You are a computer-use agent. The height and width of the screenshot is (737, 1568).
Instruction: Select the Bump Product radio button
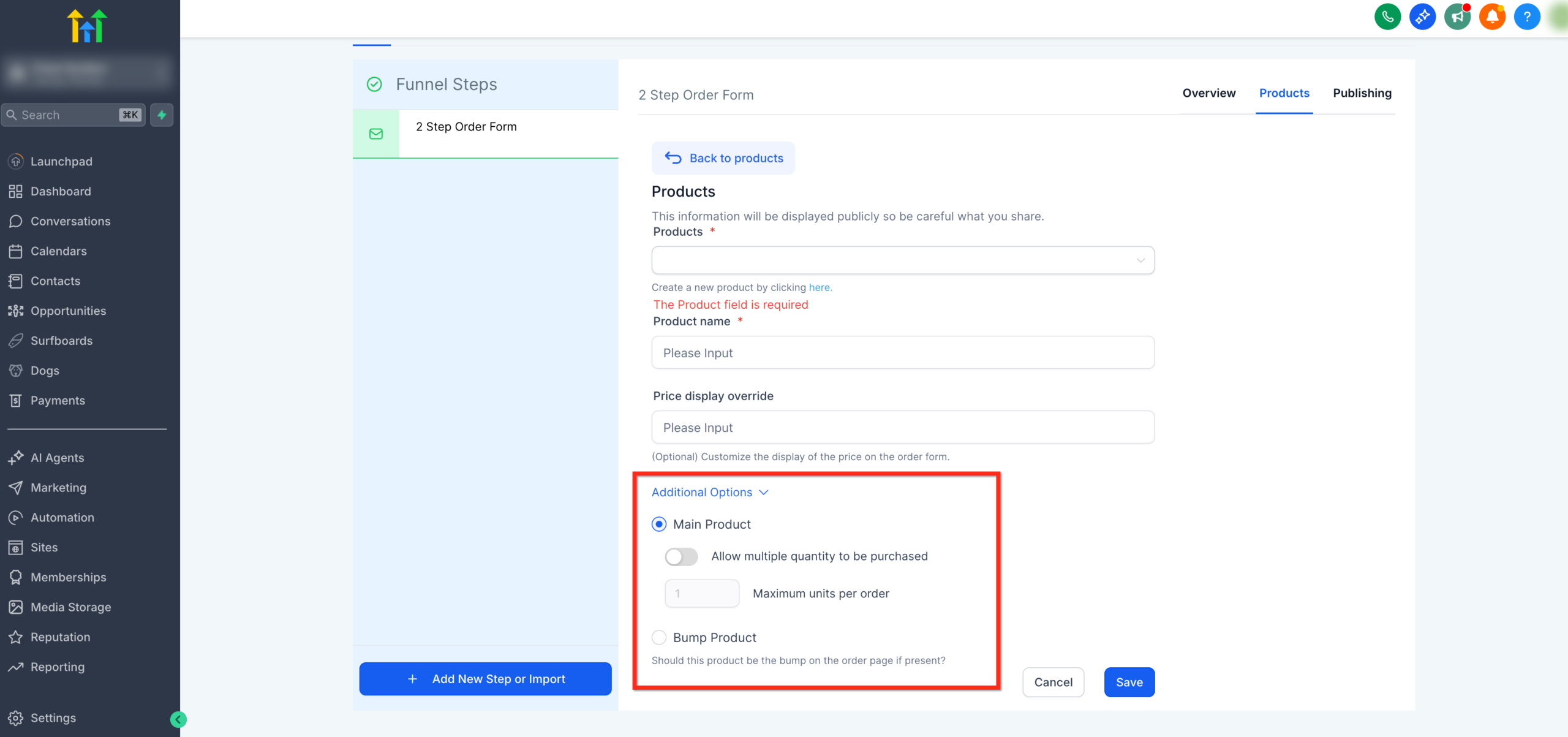pyautogui.click(x=658, y=637)
